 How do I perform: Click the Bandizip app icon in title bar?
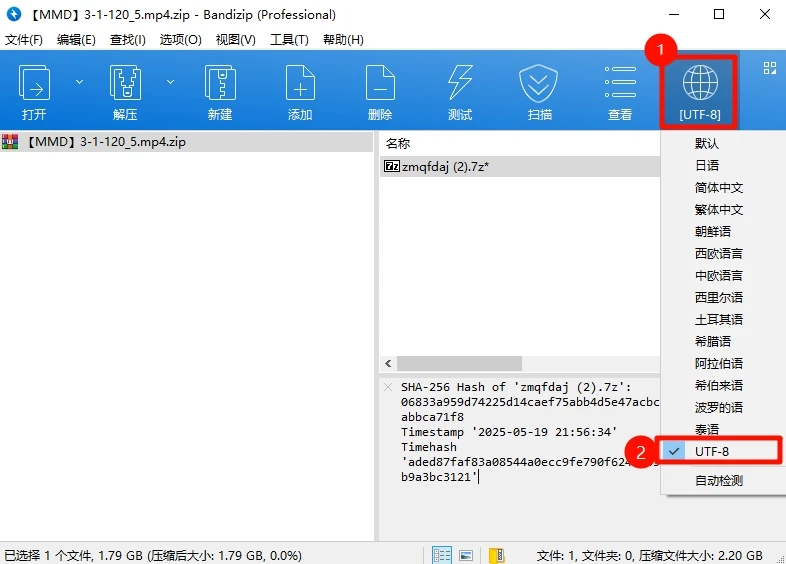point(14,14)
